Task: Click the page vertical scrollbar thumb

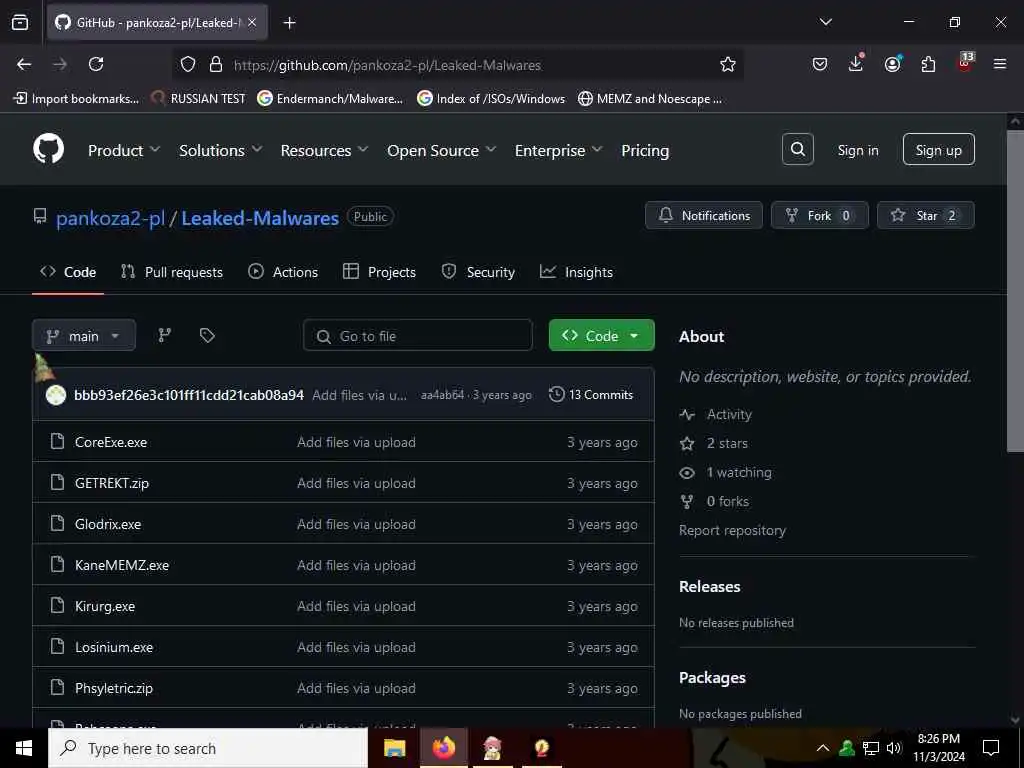Action: [1015, 291]
